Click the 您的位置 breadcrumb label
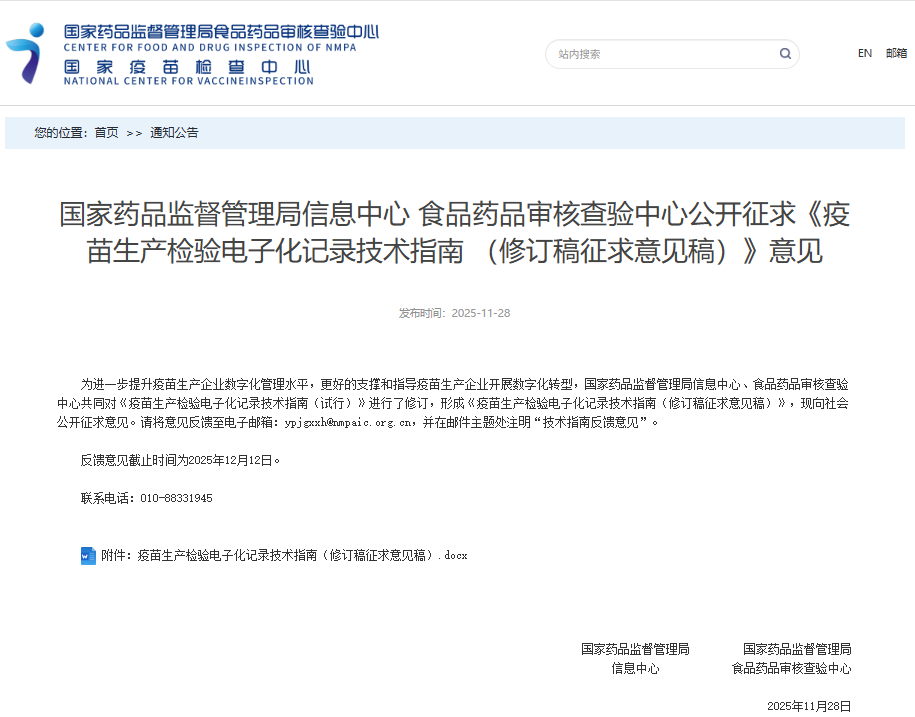Viewport: 915px width, 717px height. (x=60, y=132)
